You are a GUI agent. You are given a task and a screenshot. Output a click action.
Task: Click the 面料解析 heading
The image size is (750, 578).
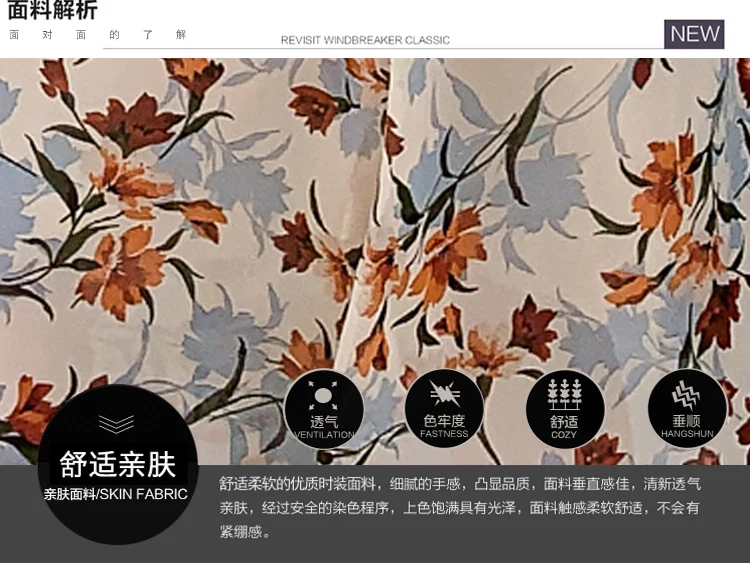pos(52,10)
